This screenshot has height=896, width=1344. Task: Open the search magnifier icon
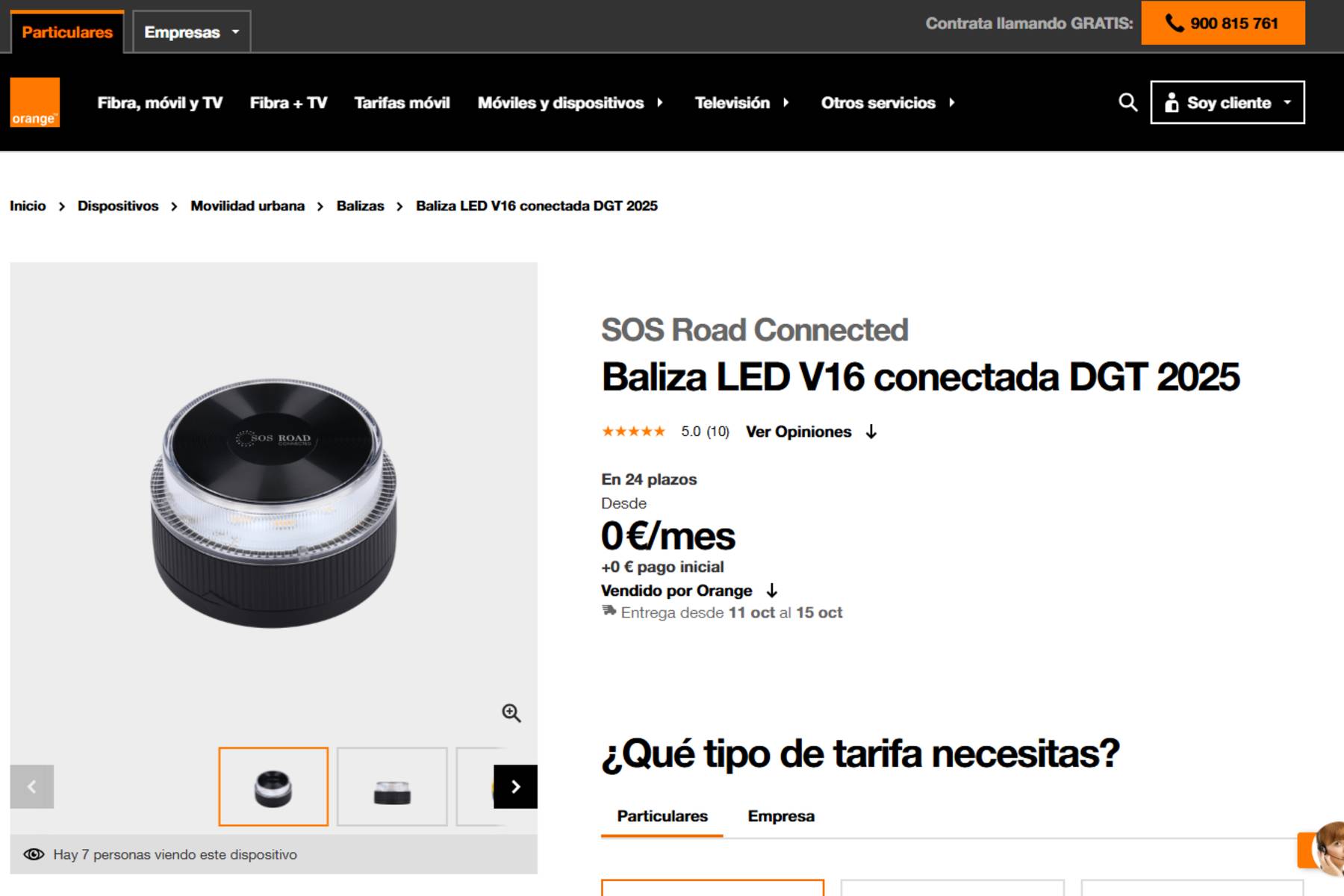(1127, 102)
